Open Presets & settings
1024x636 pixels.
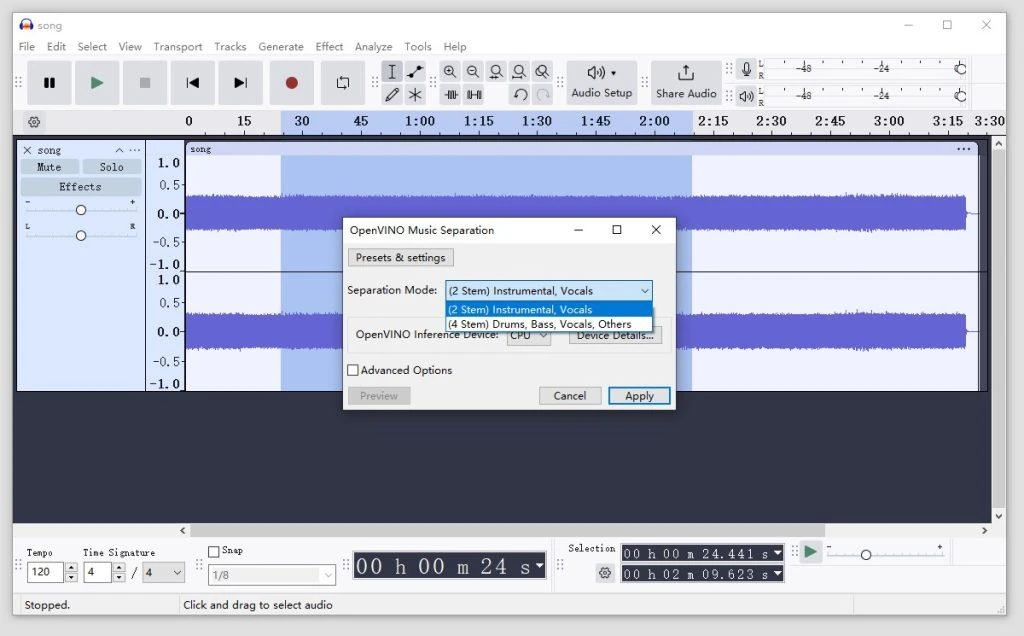tap(400, 257)
